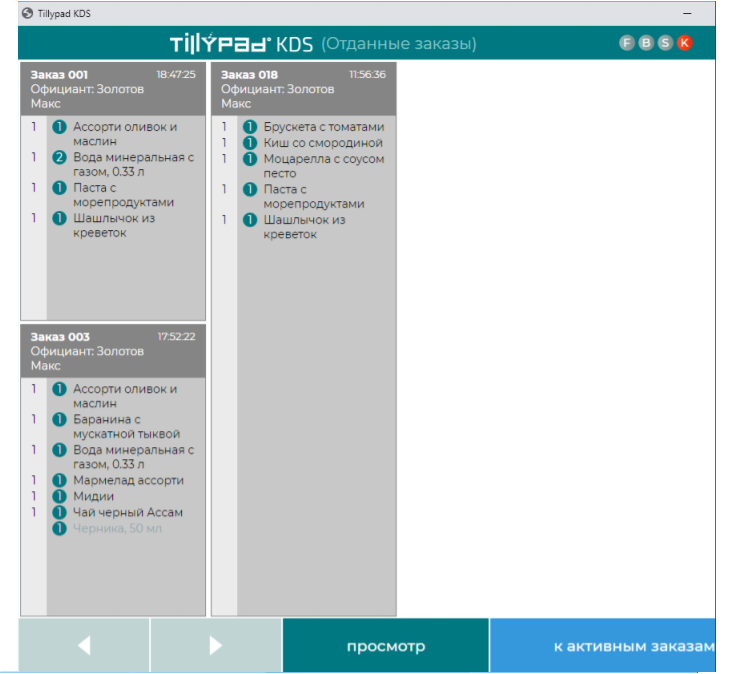Return via к активным заказам button
The image size is (740, 674).
(x=603, y=645)
